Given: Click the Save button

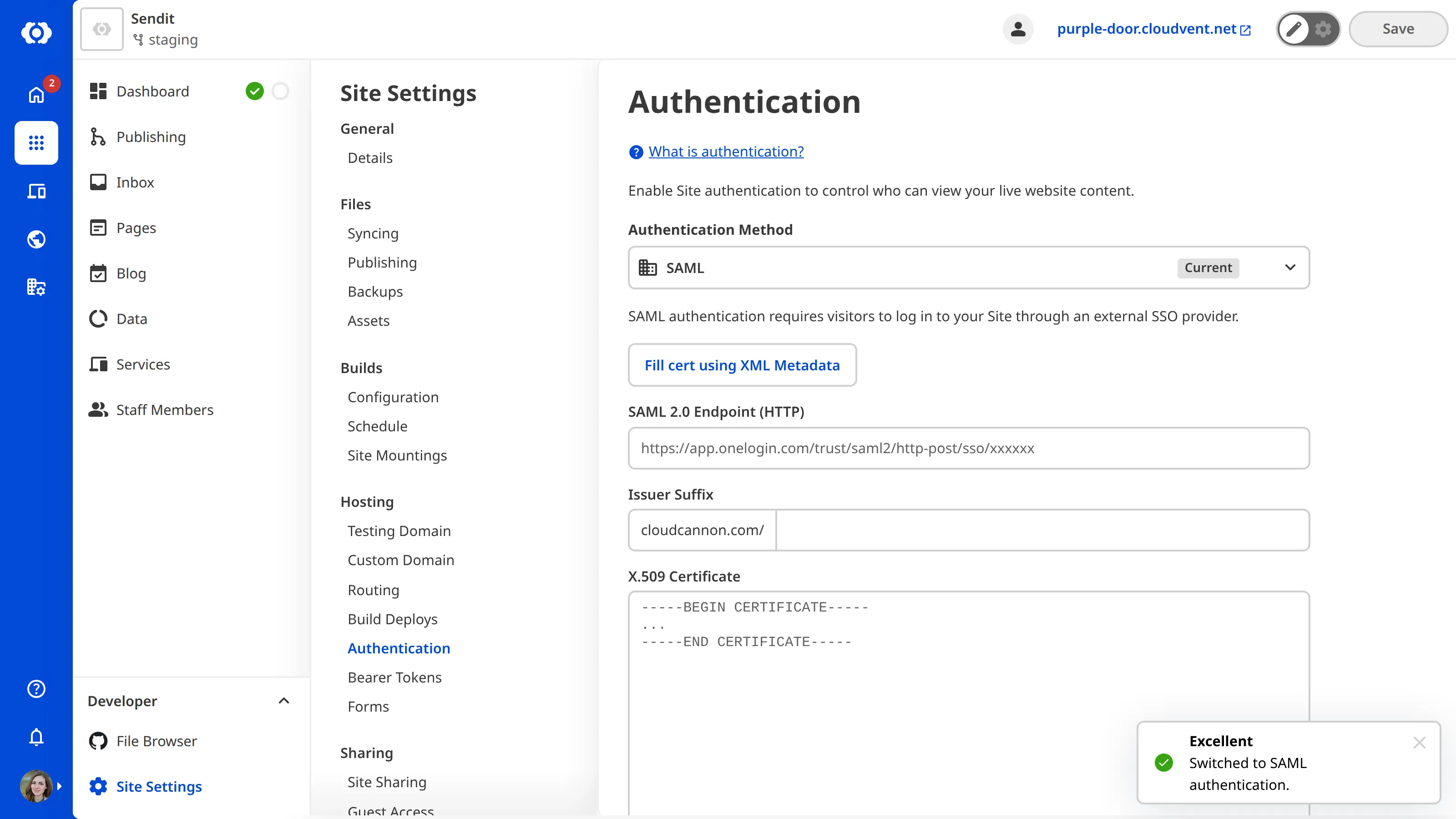Looking at the screenshot, I should coord(1398,29).
